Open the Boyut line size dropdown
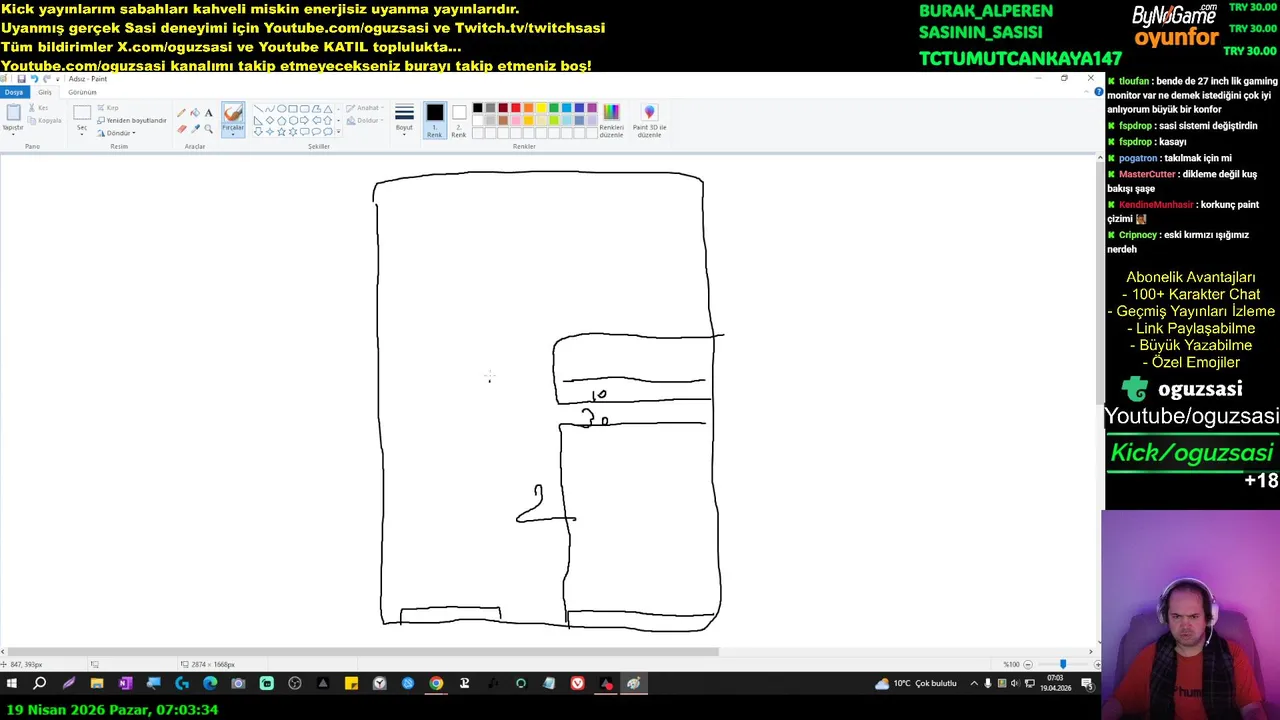 point(404,120)
